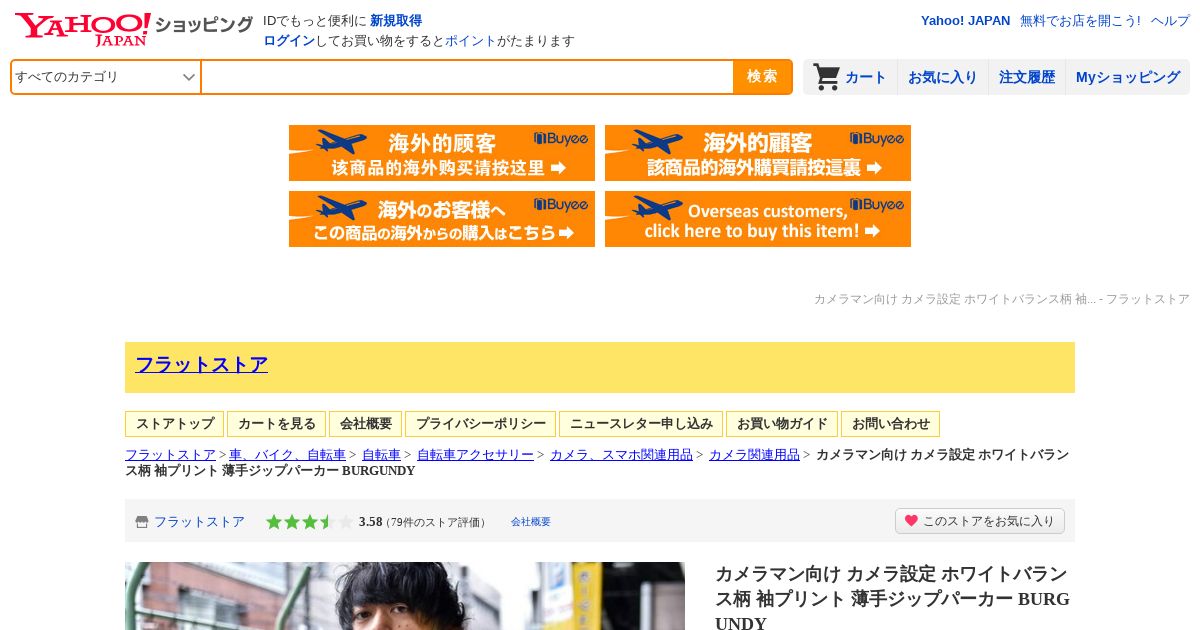Click the 3.58 store rating score
Screen dimensions: 1200x630
[x=371, y=522]
